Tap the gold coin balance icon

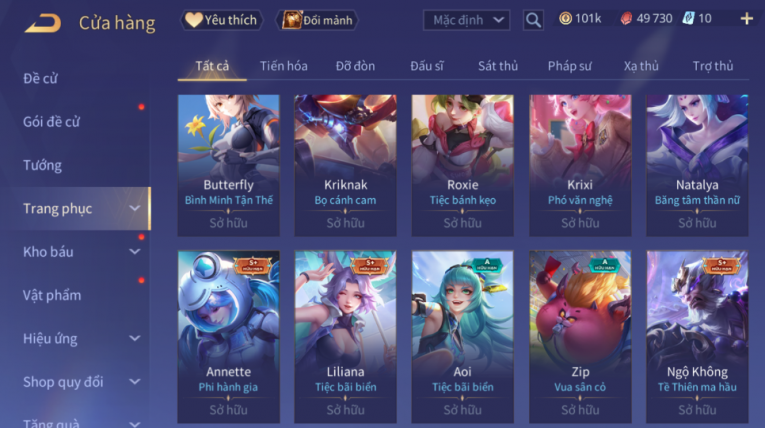pos(565,19)
